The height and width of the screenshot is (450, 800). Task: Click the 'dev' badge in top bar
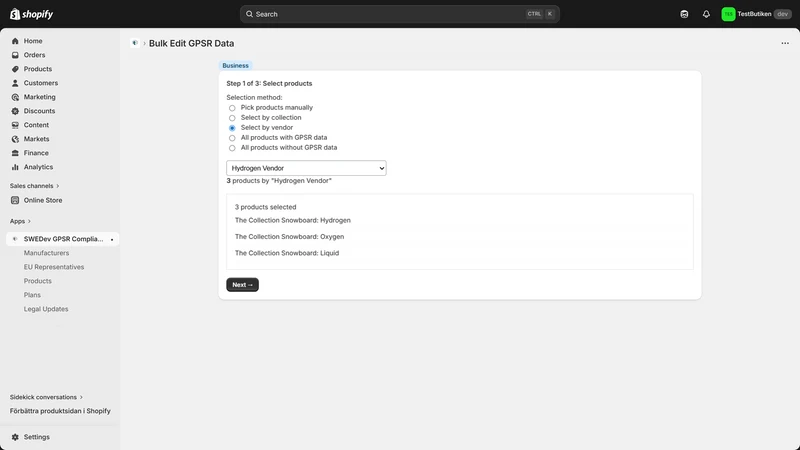(x=782, y=14)
